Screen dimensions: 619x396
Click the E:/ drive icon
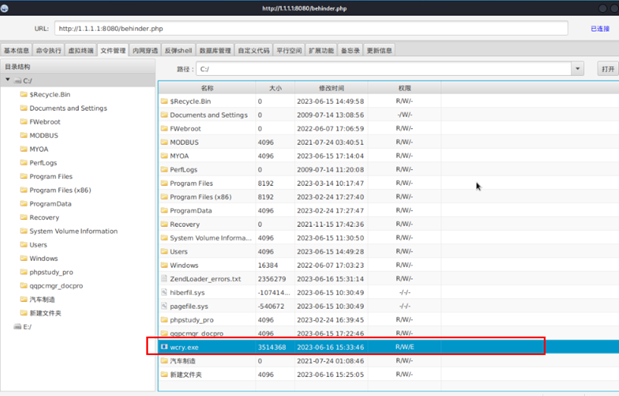point(17,327)
